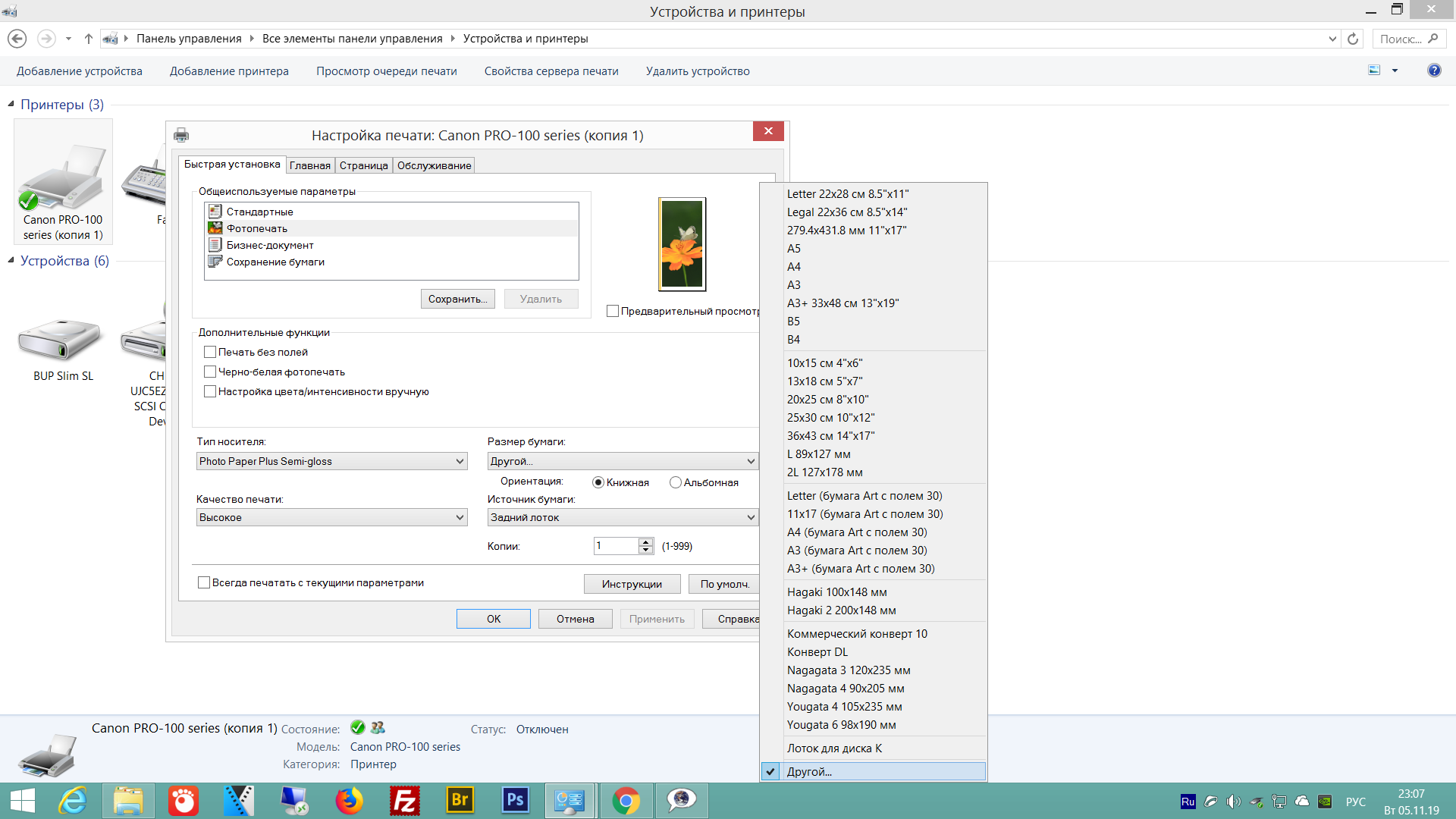
Task: Check Всегда печатать с текущими параметрами
Action: (x=204, y=582)
